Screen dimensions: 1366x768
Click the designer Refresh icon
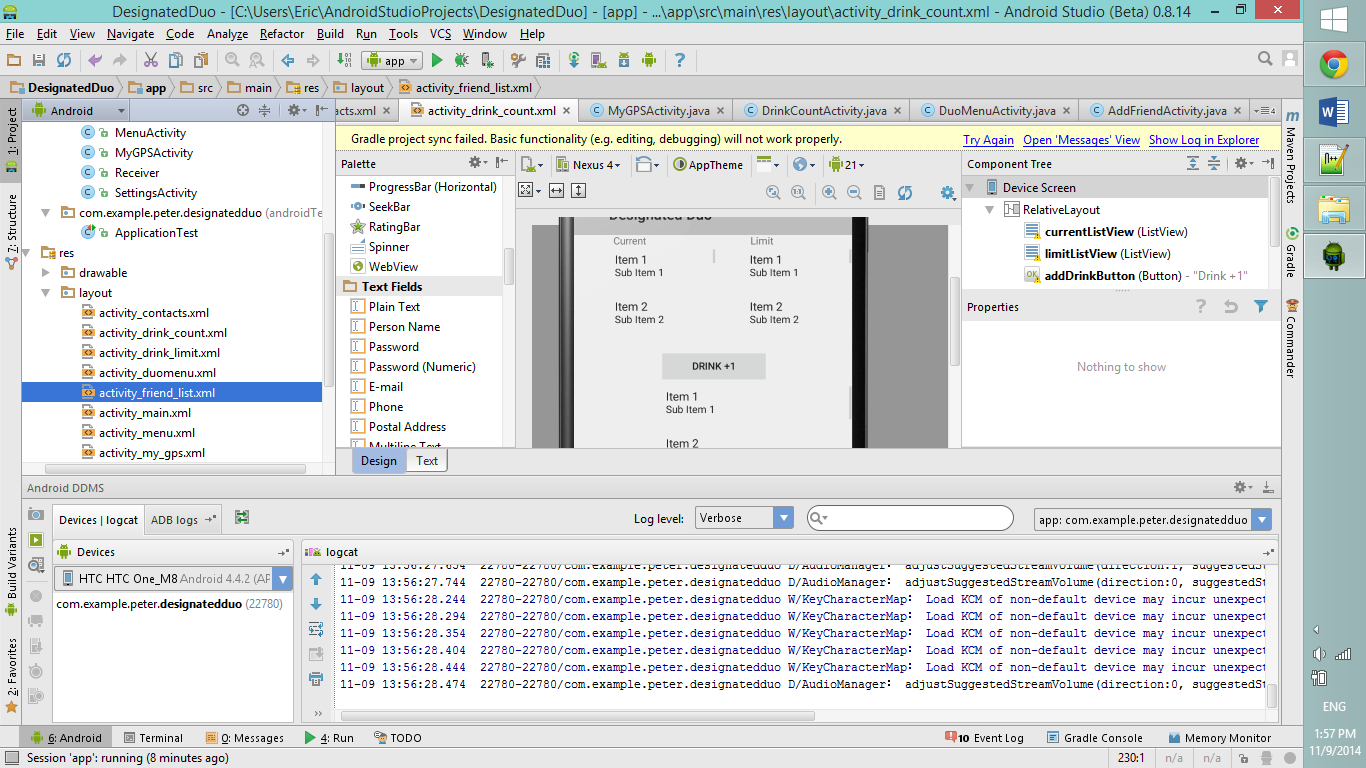click(x=905, y=192)
